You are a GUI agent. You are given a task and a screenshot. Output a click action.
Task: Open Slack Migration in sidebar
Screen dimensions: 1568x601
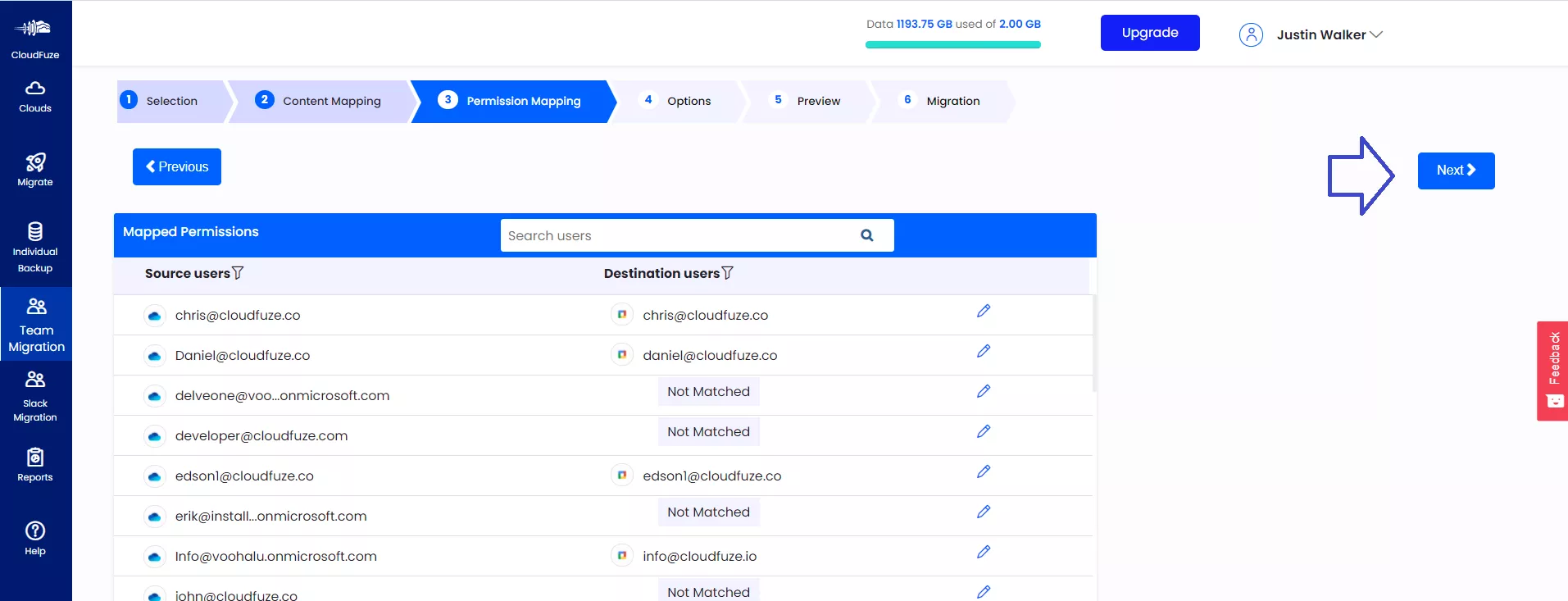coord(35,397)
